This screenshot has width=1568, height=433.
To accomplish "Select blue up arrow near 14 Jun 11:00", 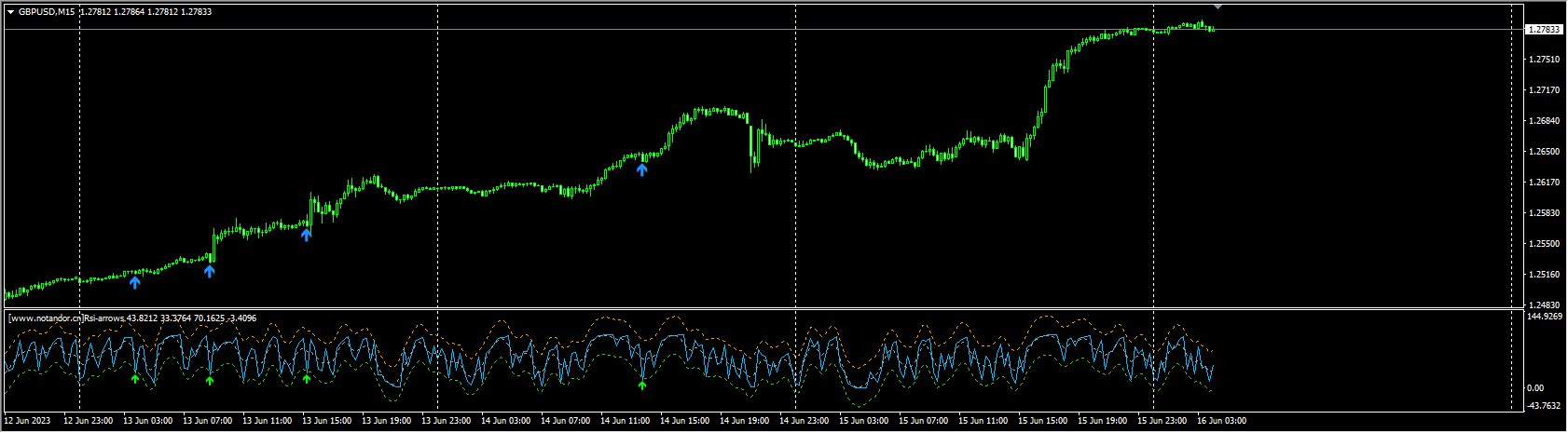I will (642, 169).
